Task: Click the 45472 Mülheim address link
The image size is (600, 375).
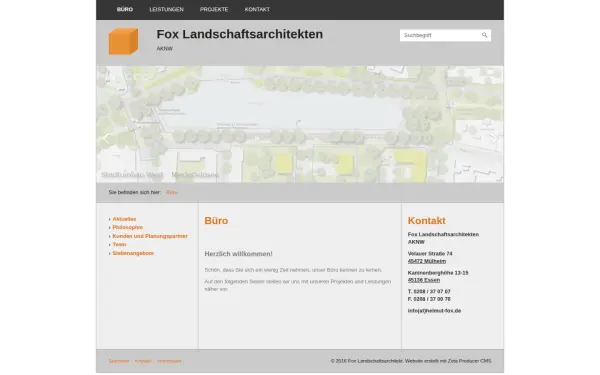Action: [x=427, y=261]
